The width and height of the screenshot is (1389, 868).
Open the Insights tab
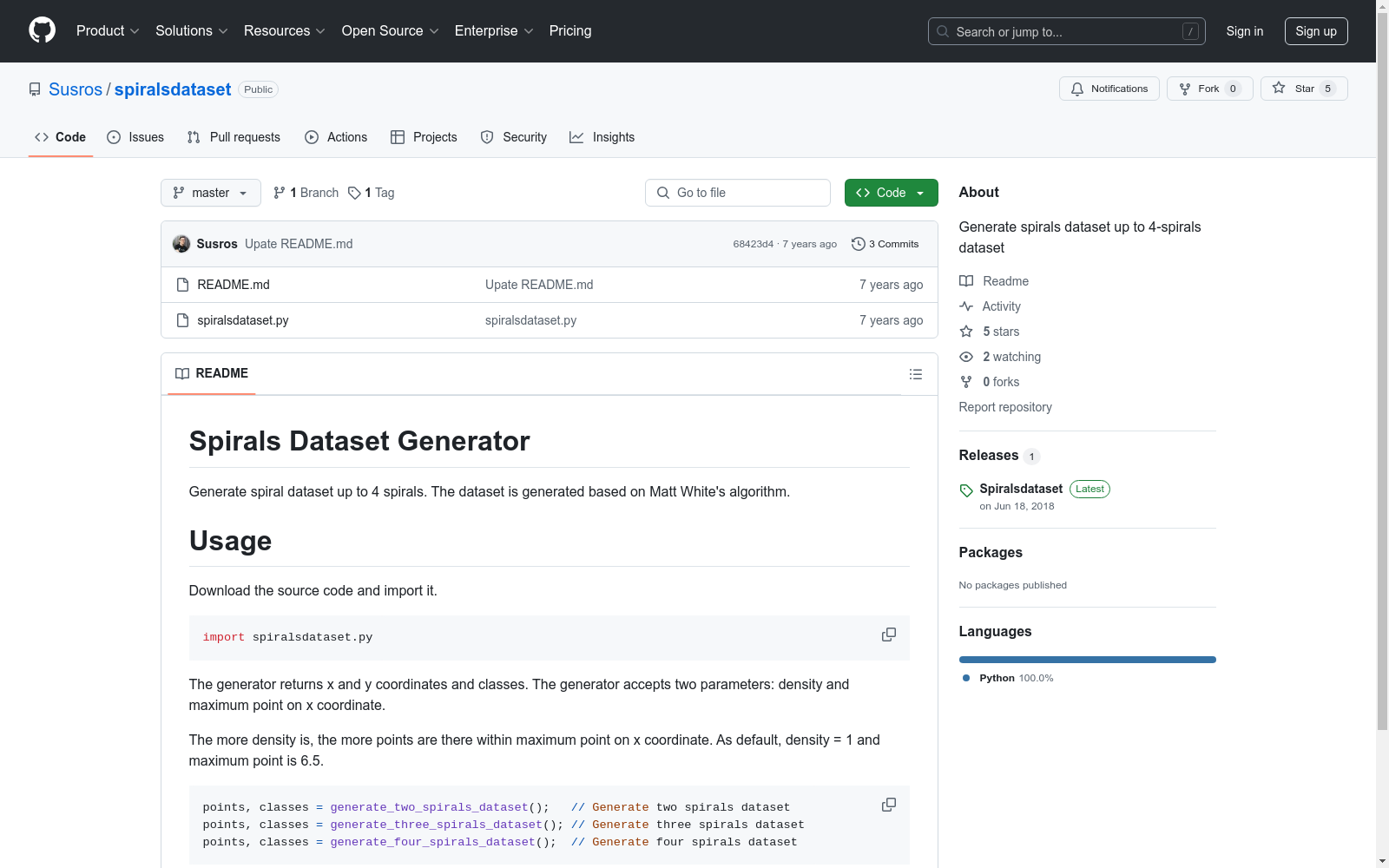tap(602, 137)
